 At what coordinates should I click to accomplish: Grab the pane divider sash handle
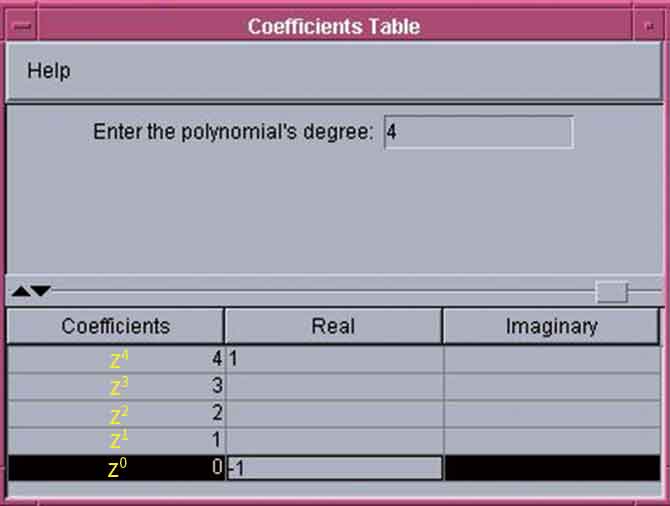(611, 291)
